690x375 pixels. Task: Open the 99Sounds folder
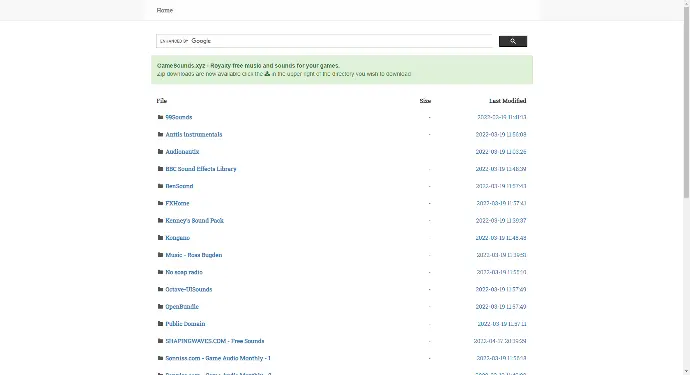coord(179,117)
